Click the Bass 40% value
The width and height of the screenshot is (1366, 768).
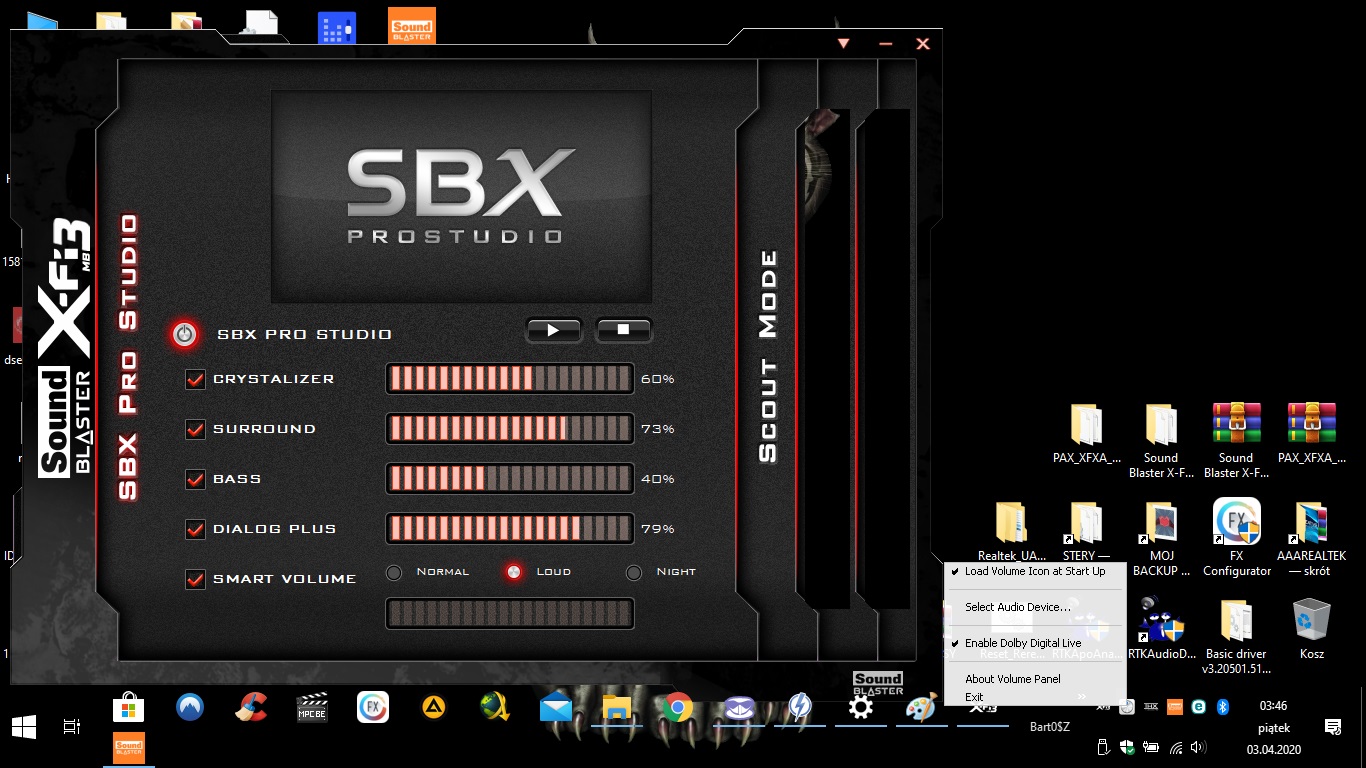pos(658,479)
